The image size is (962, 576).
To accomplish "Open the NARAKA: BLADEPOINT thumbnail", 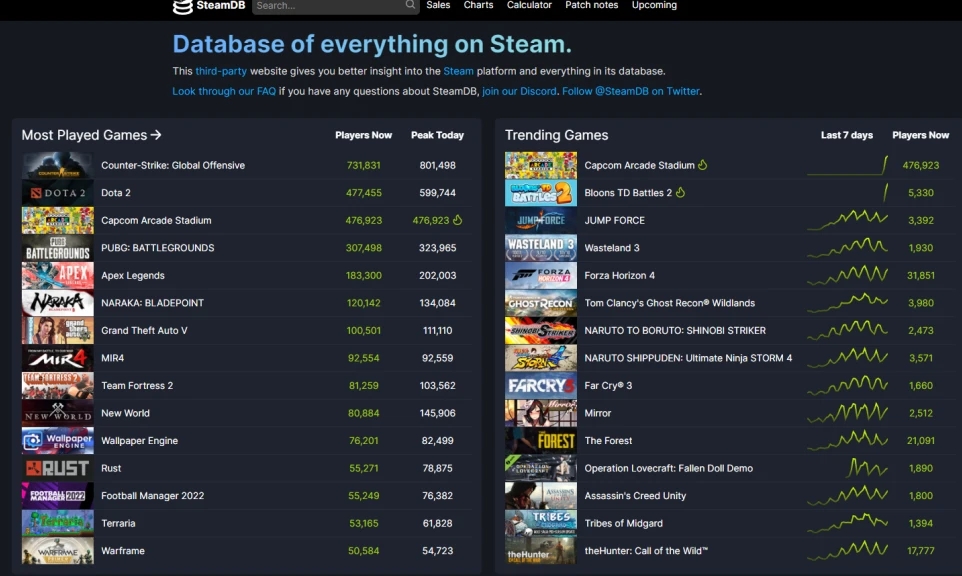I will [x=58, y=303].
